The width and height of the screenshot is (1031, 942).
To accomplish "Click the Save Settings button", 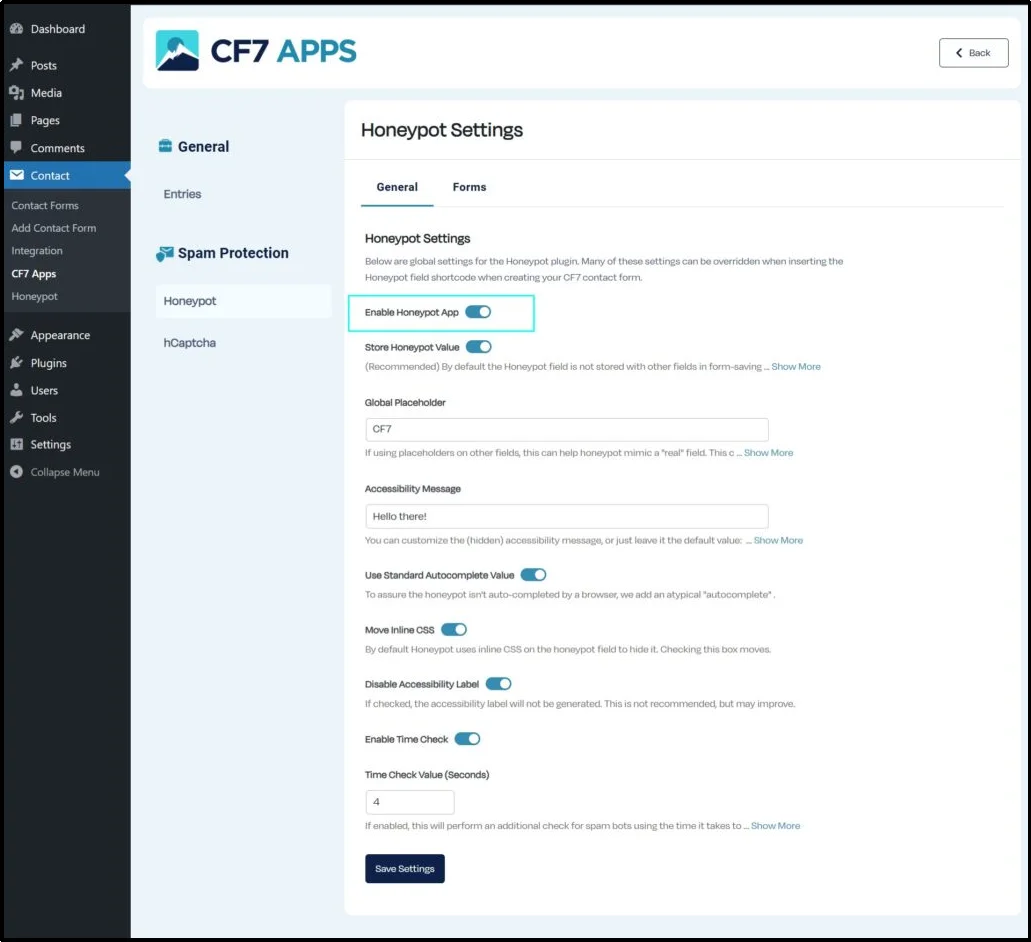I will tap(404, 868).
